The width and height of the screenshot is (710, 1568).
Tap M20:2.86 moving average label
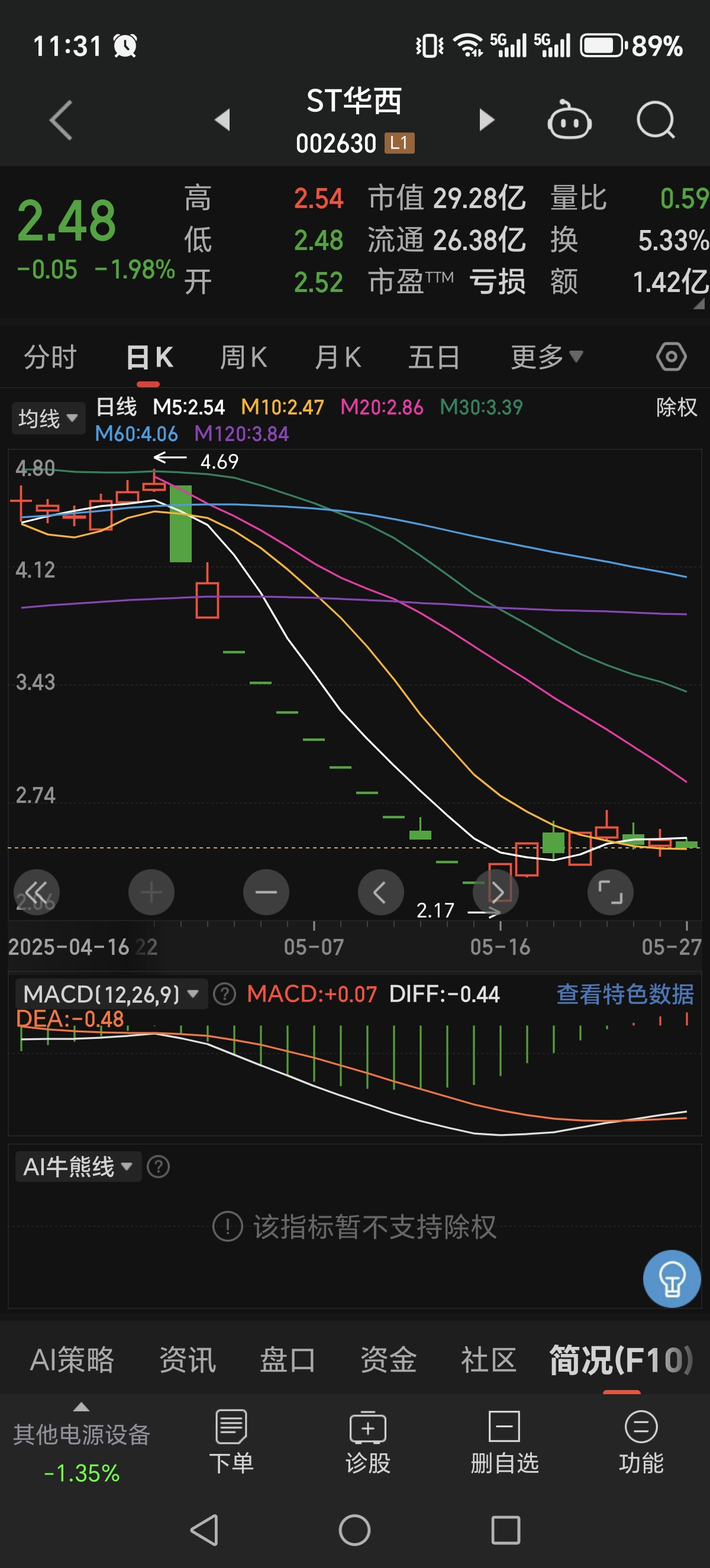pos(381,407)
